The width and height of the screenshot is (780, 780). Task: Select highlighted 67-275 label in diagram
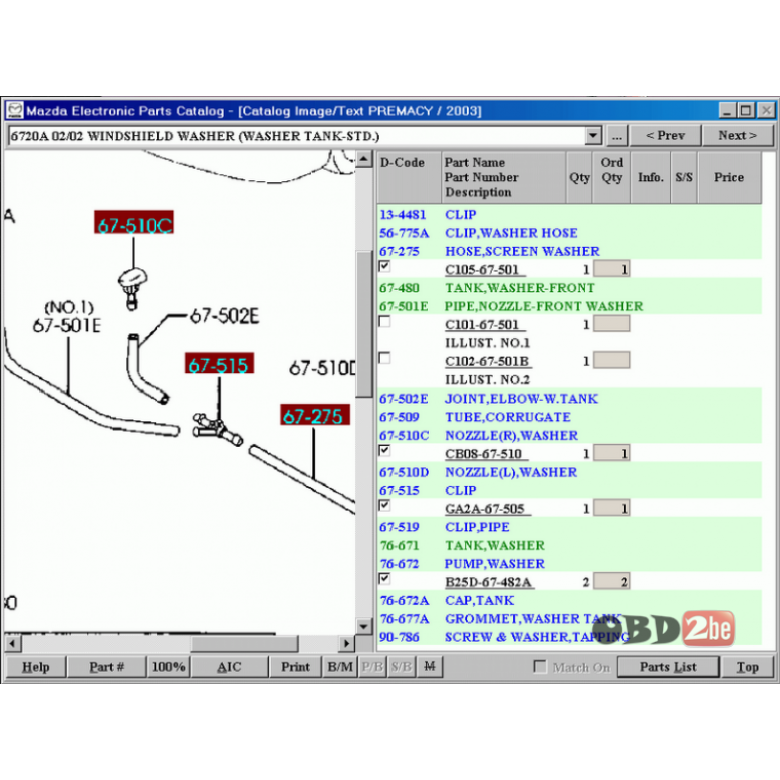(315, 415)
